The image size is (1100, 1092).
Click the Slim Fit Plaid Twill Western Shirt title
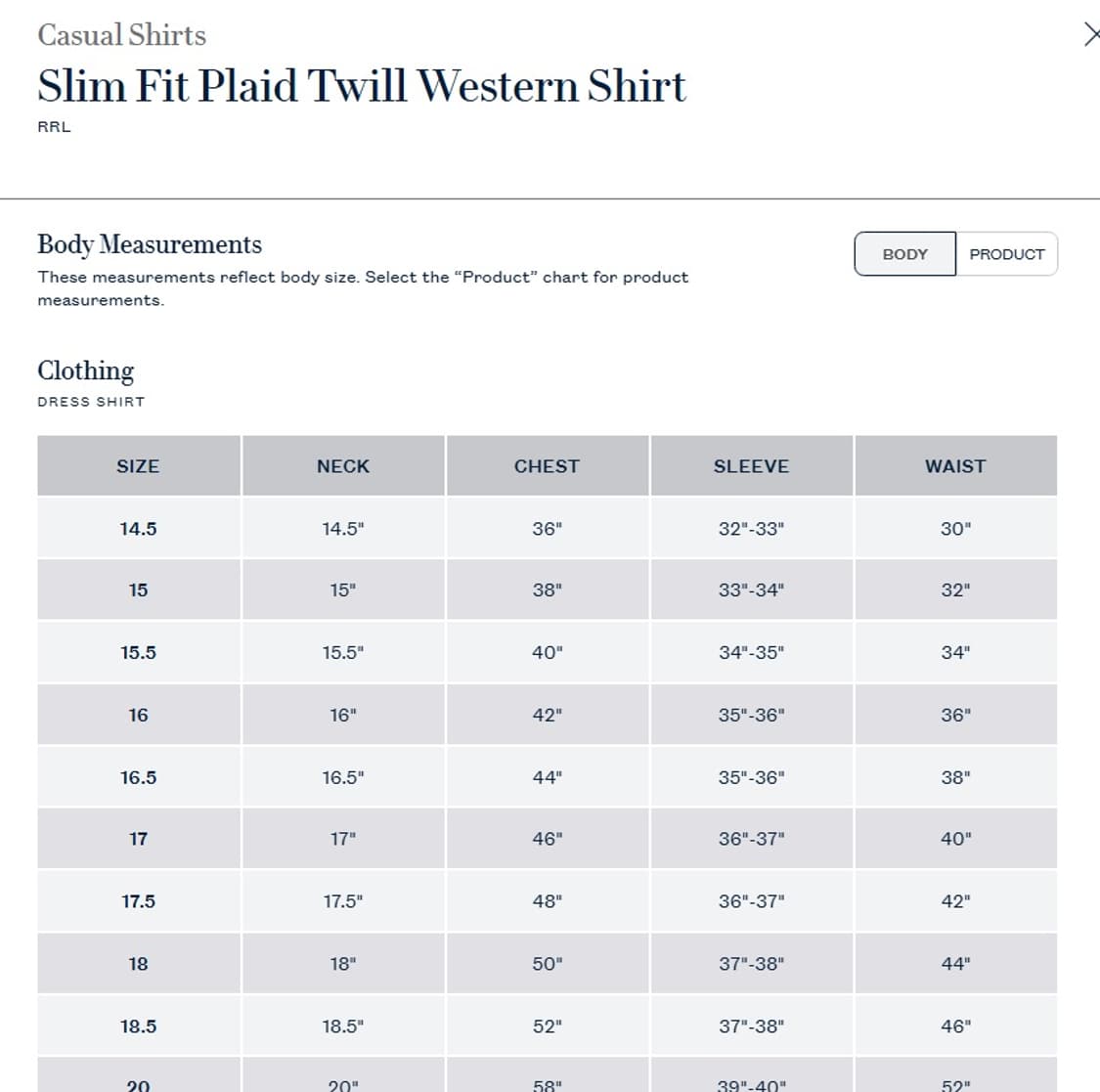tap(362, 86)
